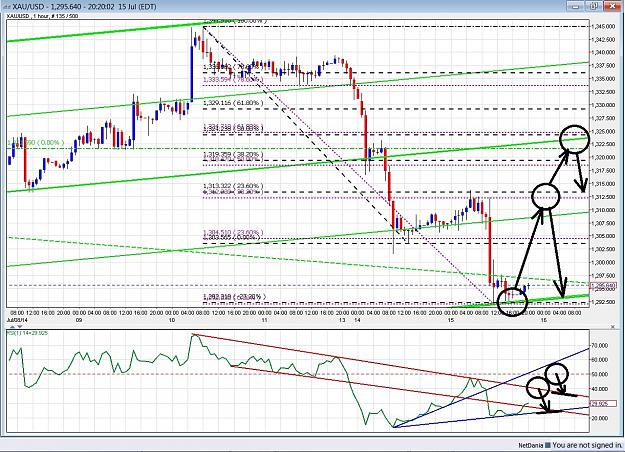Move RSI panel up with up-triangle icon

[x=12, y=327]
